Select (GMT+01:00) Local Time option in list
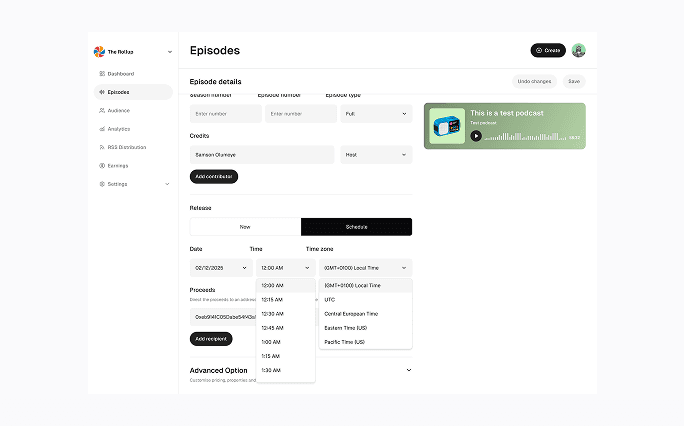The image size is (684, 426). tap(366, 286)
